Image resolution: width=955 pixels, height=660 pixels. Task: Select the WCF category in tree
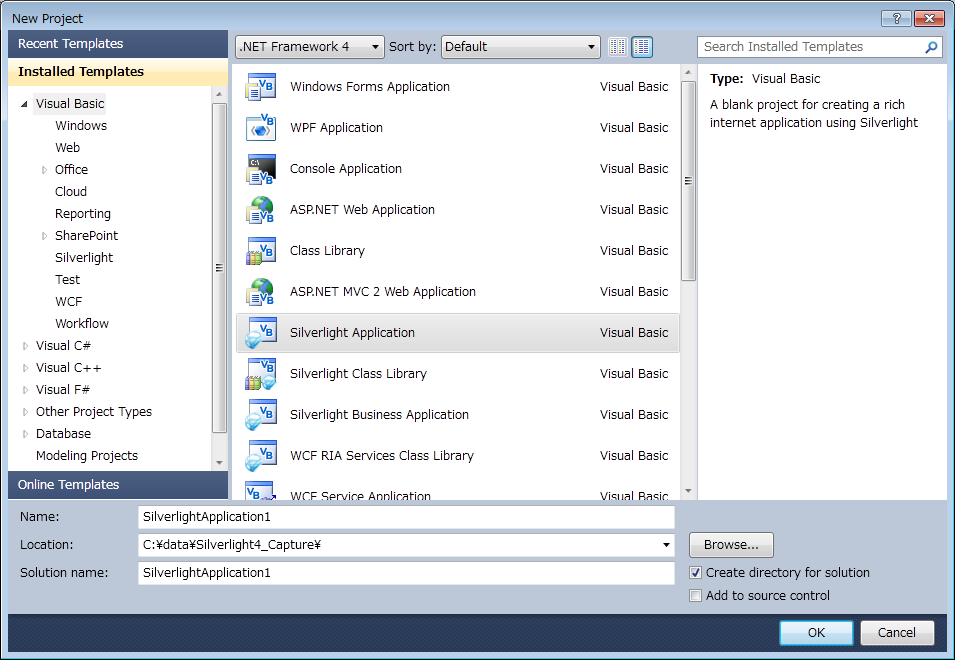tap(68, 302)
